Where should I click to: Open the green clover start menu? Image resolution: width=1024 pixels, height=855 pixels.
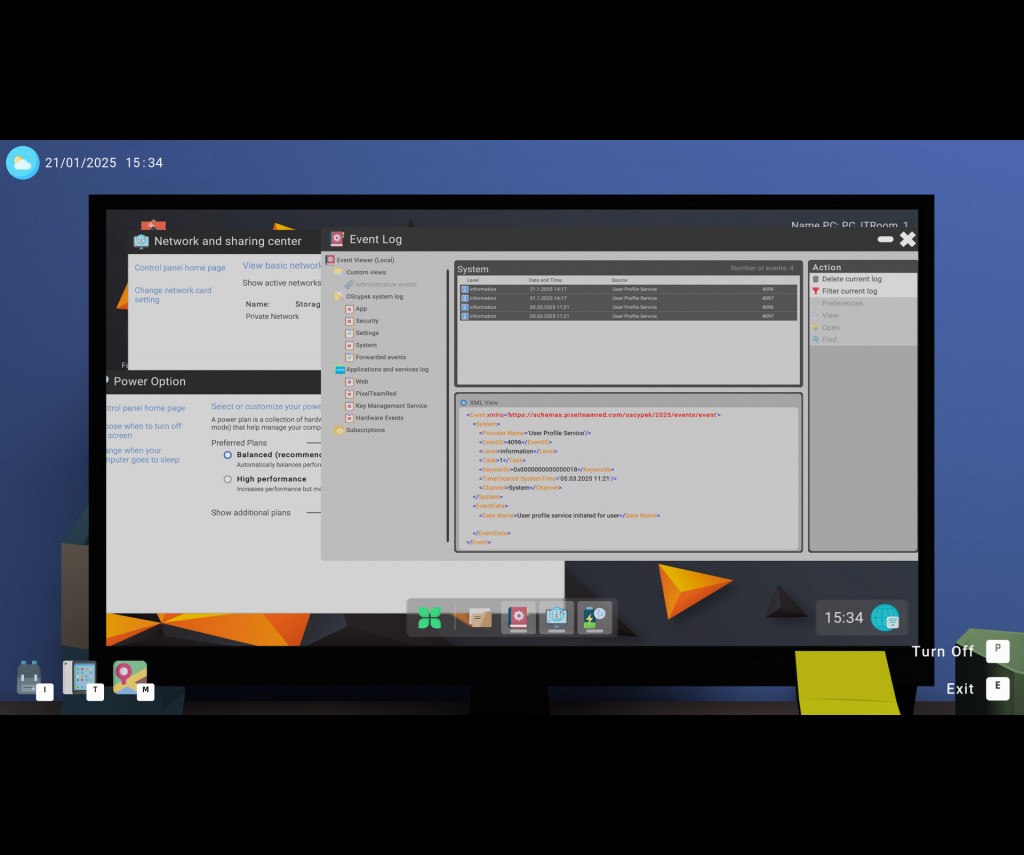[x=430, y=618]
